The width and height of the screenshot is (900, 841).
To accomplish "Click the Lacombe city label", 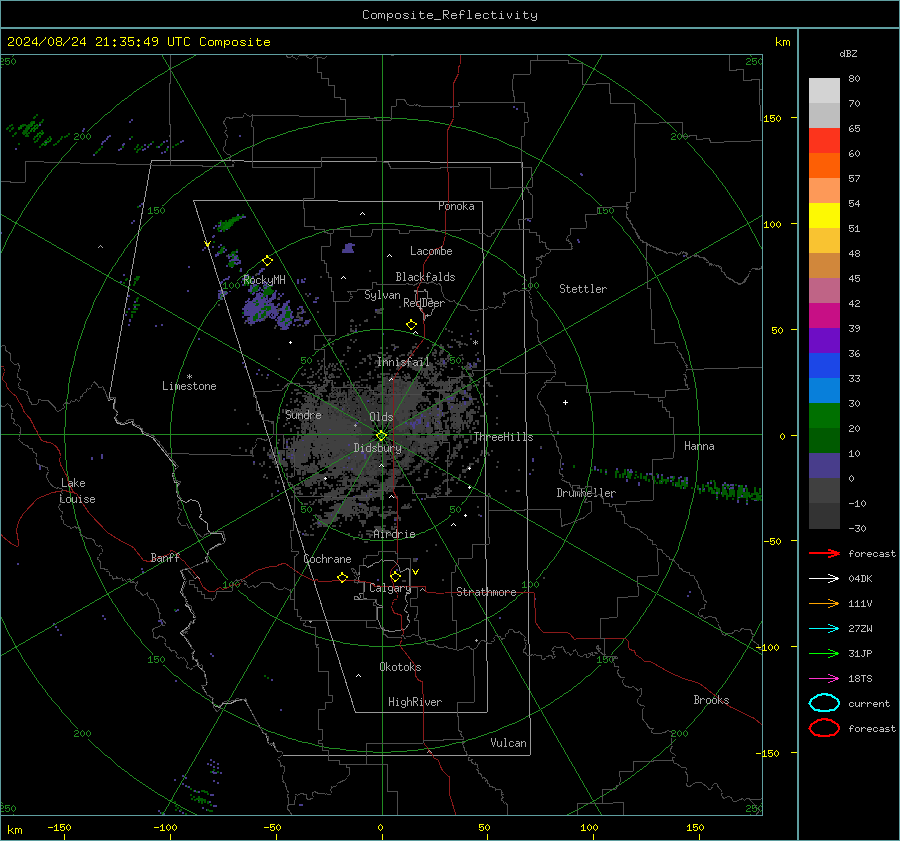I will tap(431, 251).
